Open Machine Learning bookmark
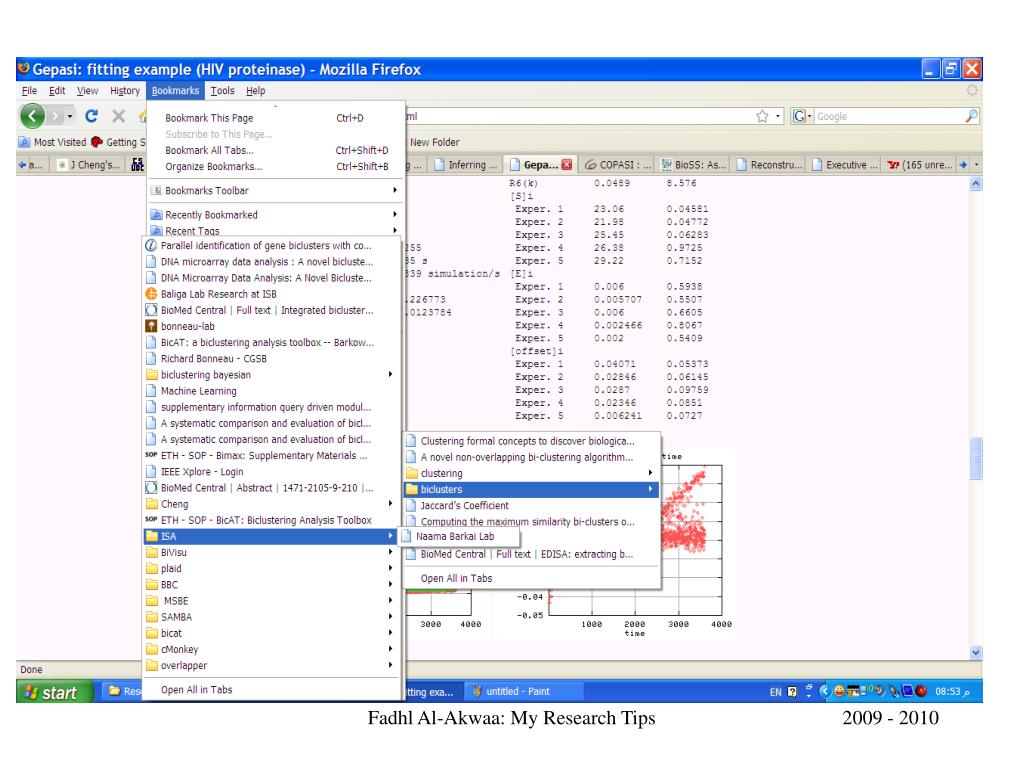This screenshot has height=768, width=1024. 272,391
